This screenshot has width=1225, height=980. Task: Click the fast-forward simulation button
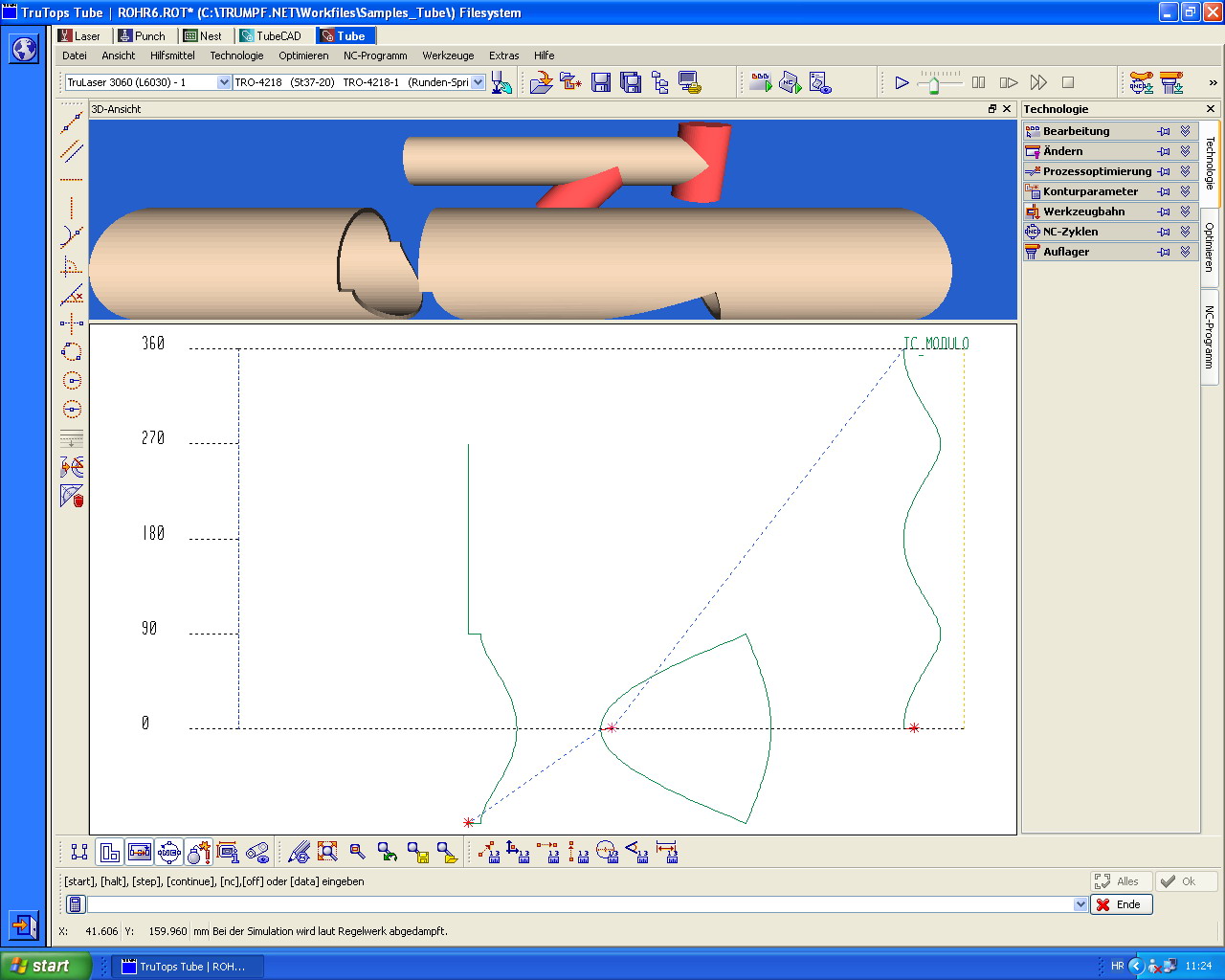tap(1038, 82)
